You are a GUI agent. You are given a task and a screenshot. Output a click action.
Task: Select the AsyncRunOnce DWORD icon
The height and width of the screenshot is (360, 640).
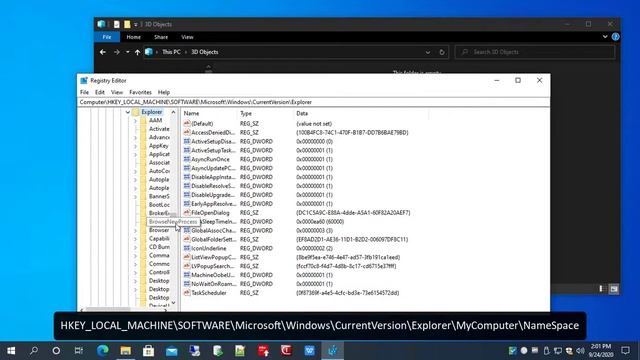pos(187,159)
